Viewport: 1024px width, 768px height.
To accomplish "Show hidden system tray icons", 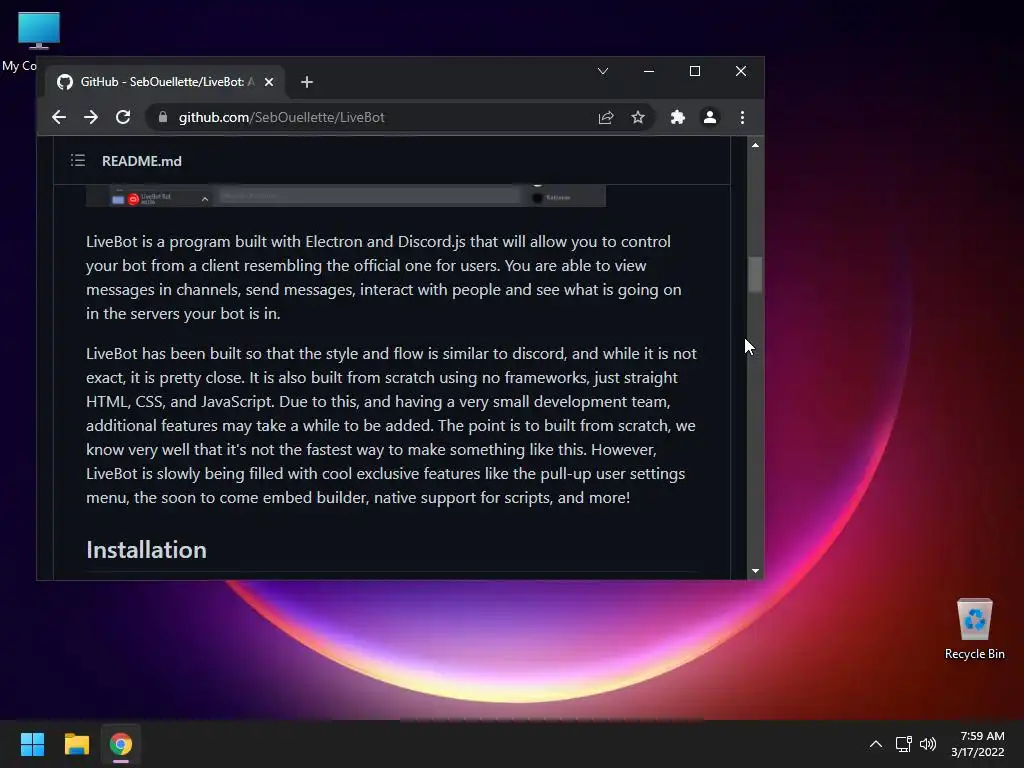I will click(876, 744).
